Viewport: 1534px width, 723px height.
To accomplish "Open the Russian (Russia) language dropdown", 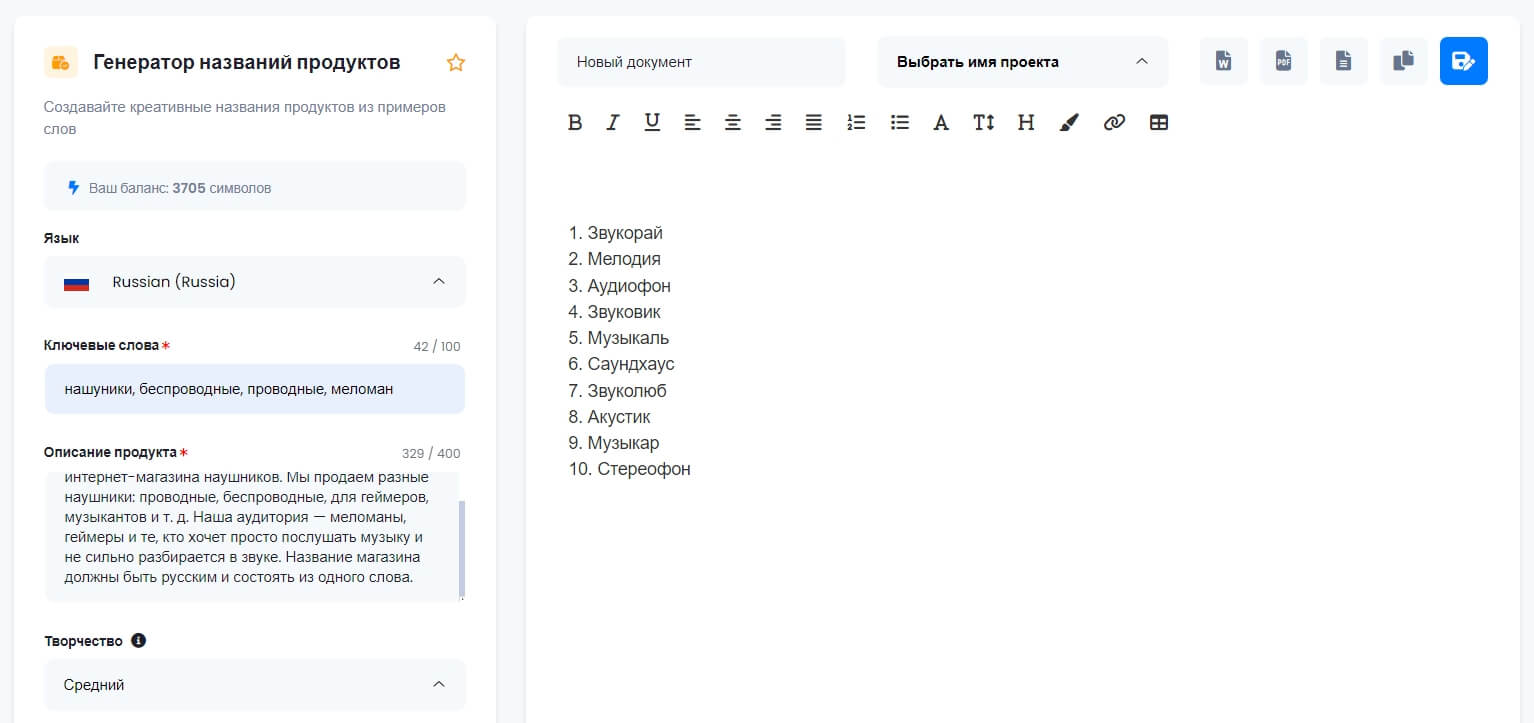I will click(255, 282).
